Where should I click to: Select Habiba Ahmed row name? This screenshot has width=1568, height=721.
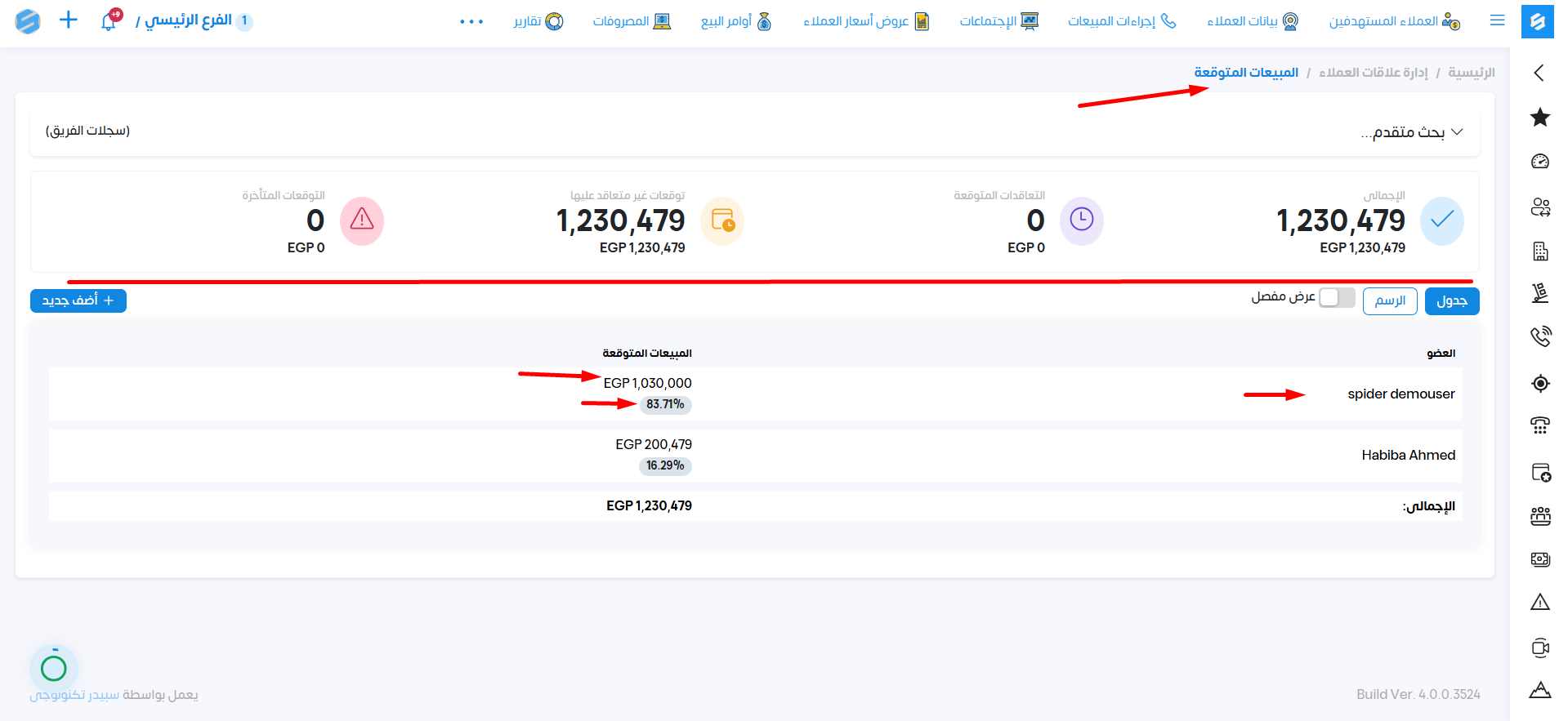(x=1409, y=456)
